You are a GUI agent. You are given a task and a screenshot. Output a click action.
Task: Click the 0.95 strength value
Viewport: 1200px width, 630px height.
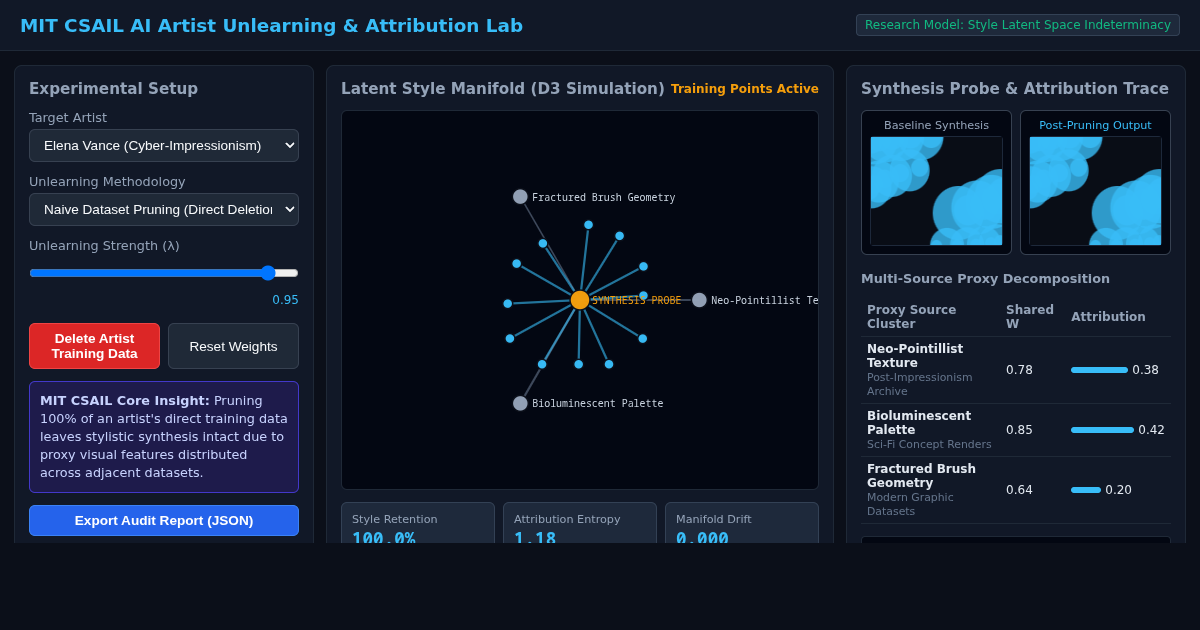point(285,300)
